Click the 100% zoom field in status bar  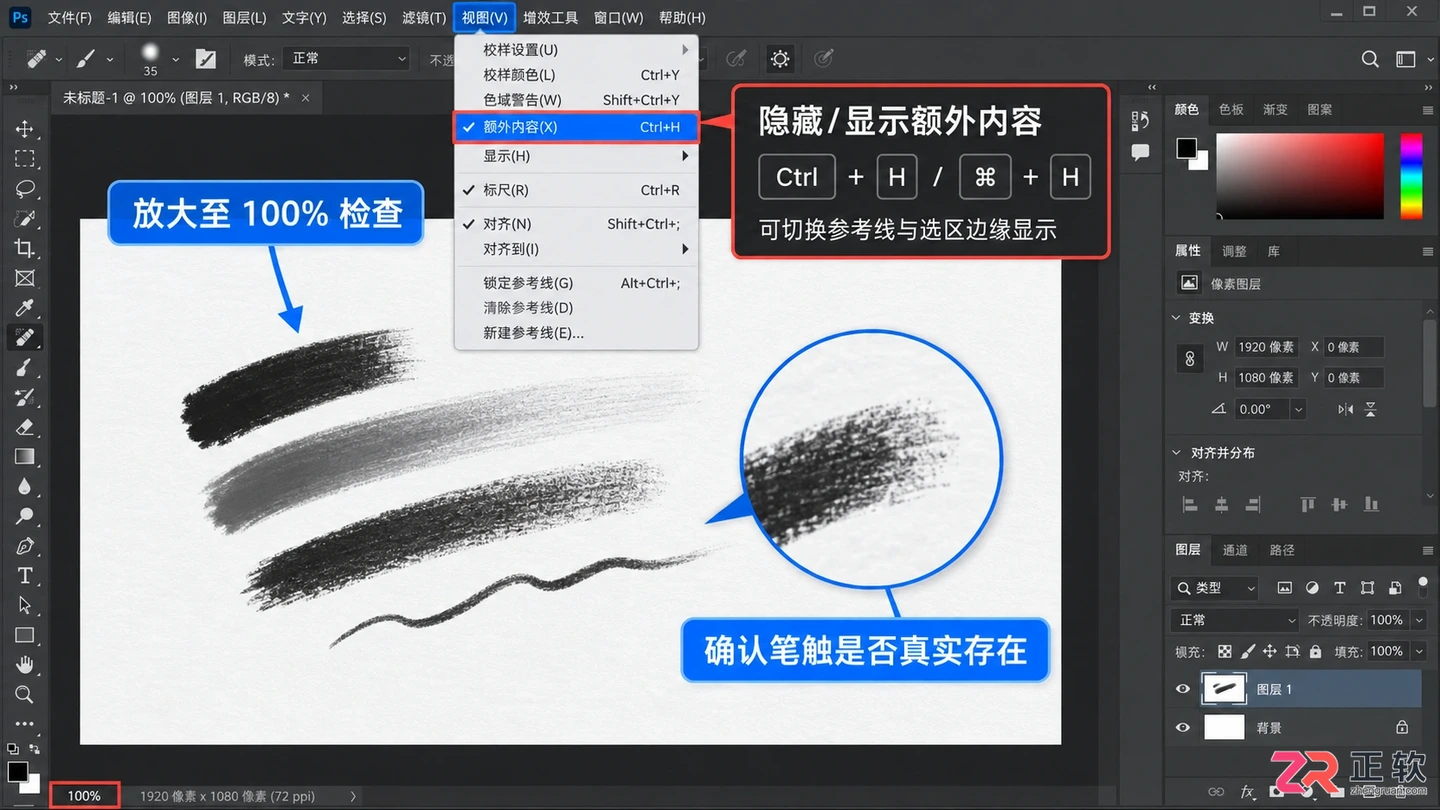(84, 796)
